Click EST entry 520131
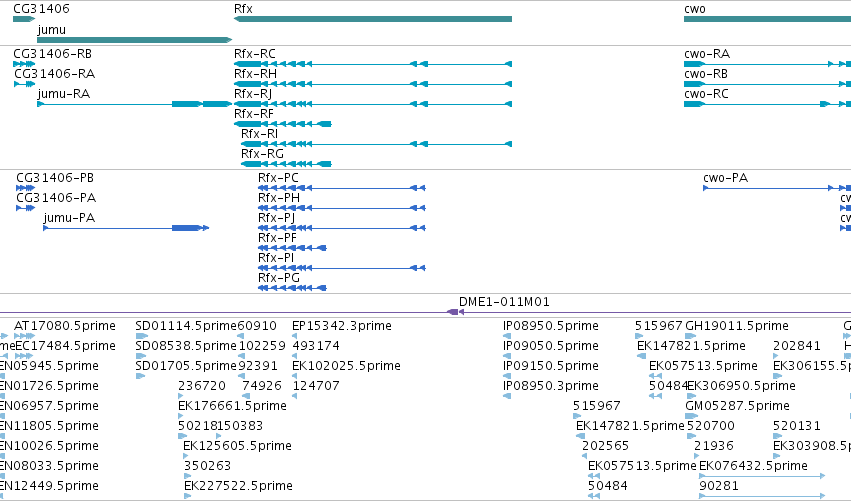Image resolution: width=851 pixels, height=501 pixels. tap(797, 426)
